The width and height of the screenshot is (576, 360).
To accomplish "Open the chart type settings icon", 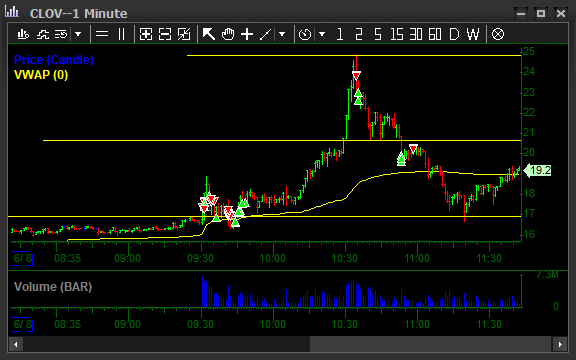I will click(23, 34).
